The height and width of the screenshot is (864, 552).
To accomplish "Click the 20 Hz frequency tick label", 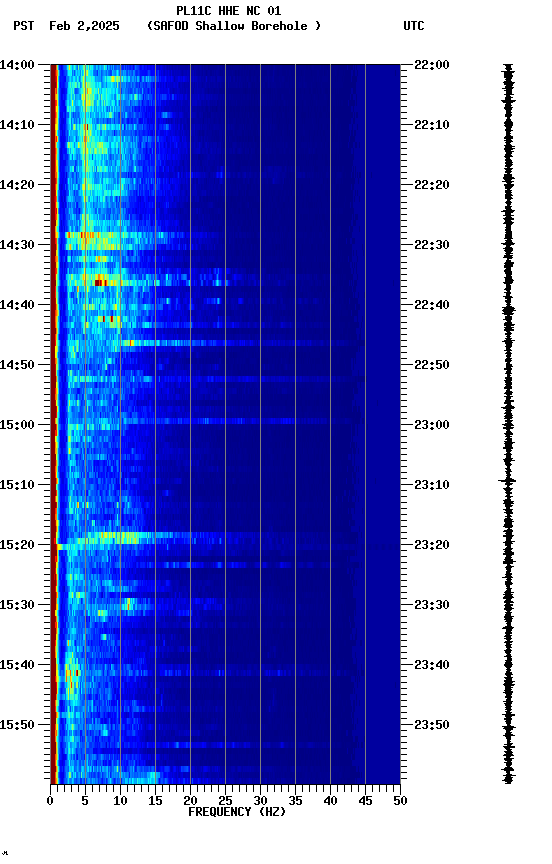I will click(190, 801).
